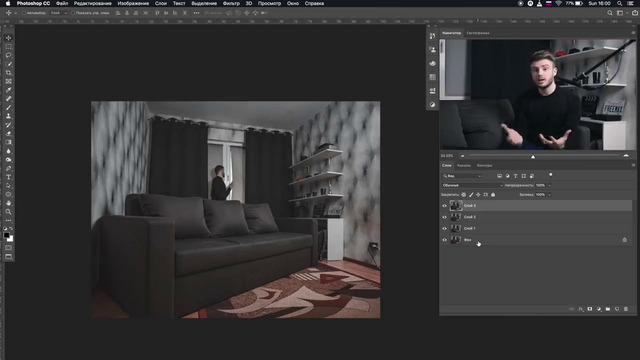
Task: Select the Ellipse shape tool
Action: click(8, 194)
